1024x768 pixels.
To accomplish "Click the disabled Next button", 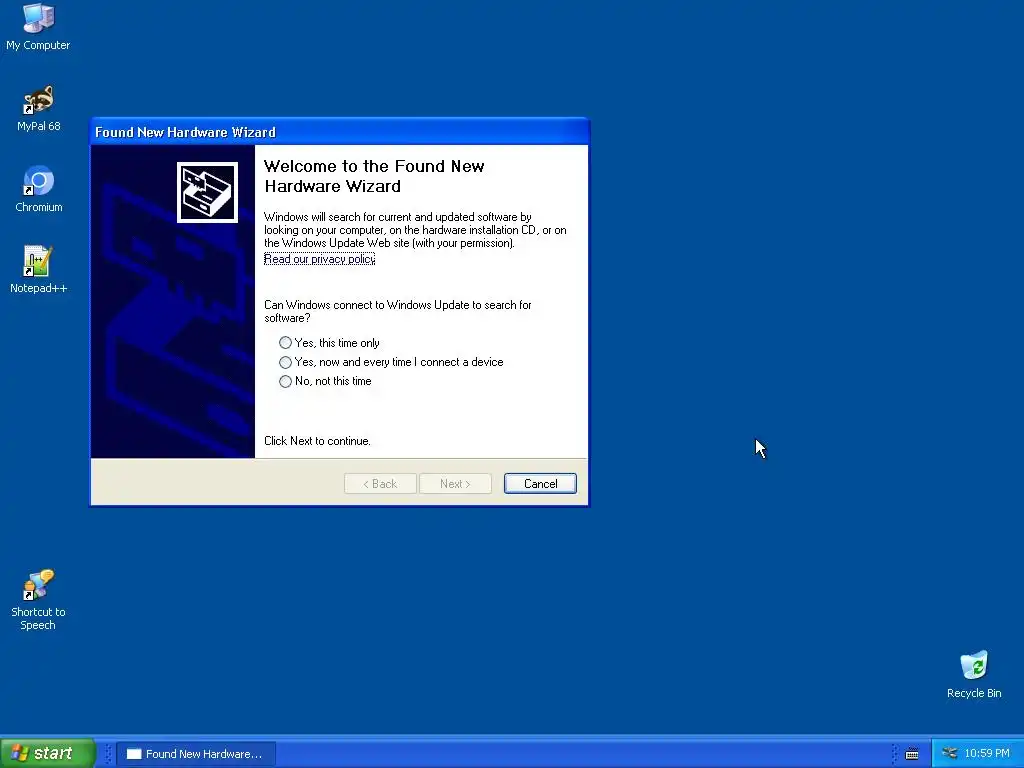I will [x=455, y=484].
